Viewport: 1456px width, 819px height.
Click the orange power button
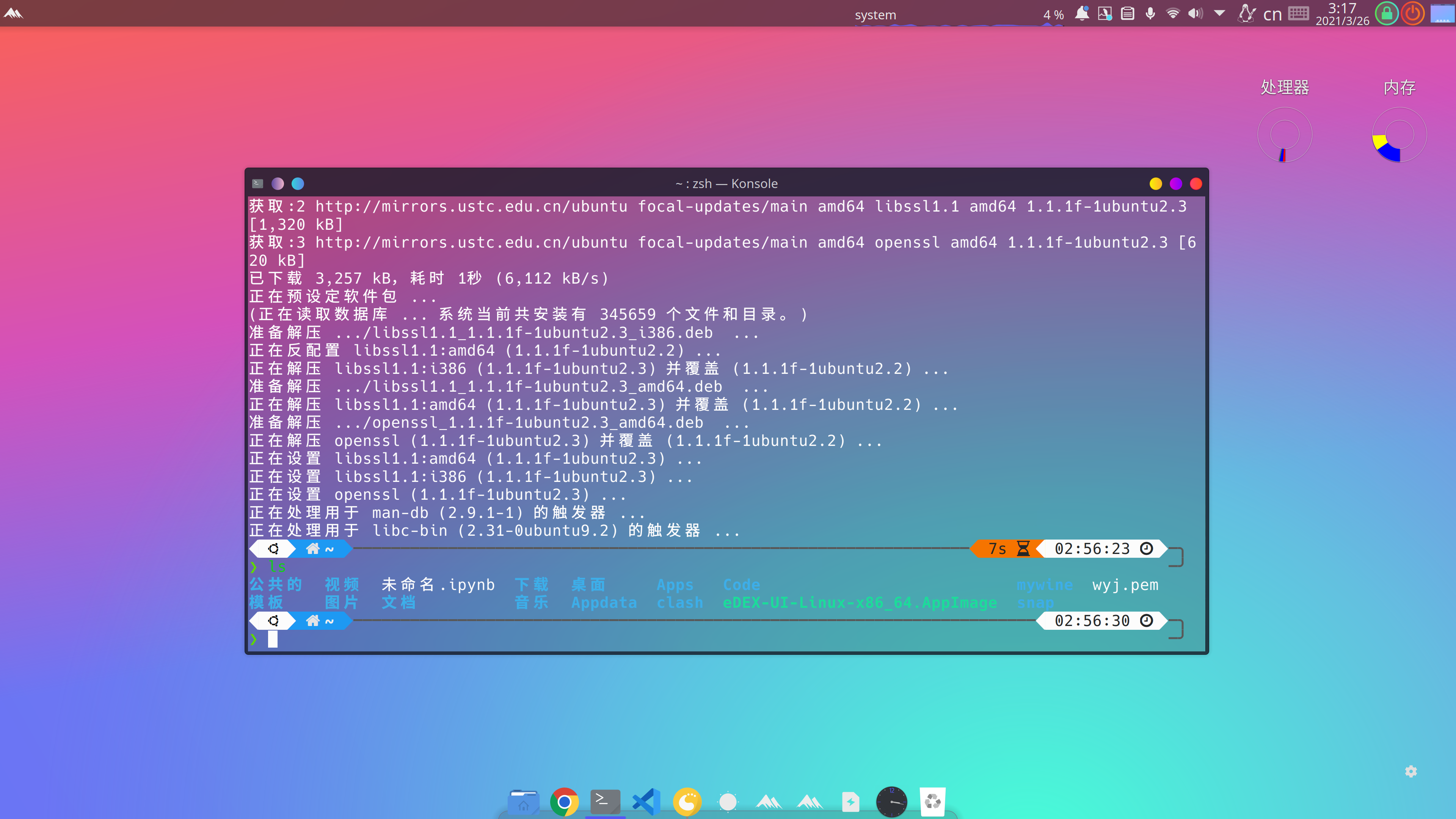1412,13
